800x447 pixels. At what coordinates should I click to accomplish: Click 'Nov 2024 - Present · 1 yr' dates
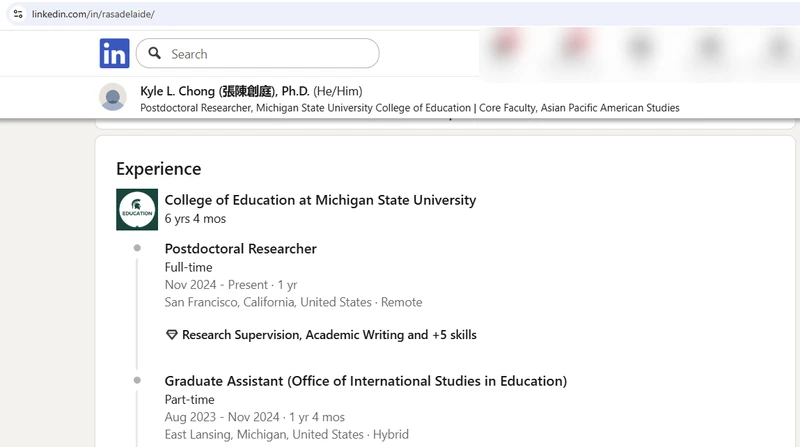tap(231, 285)
